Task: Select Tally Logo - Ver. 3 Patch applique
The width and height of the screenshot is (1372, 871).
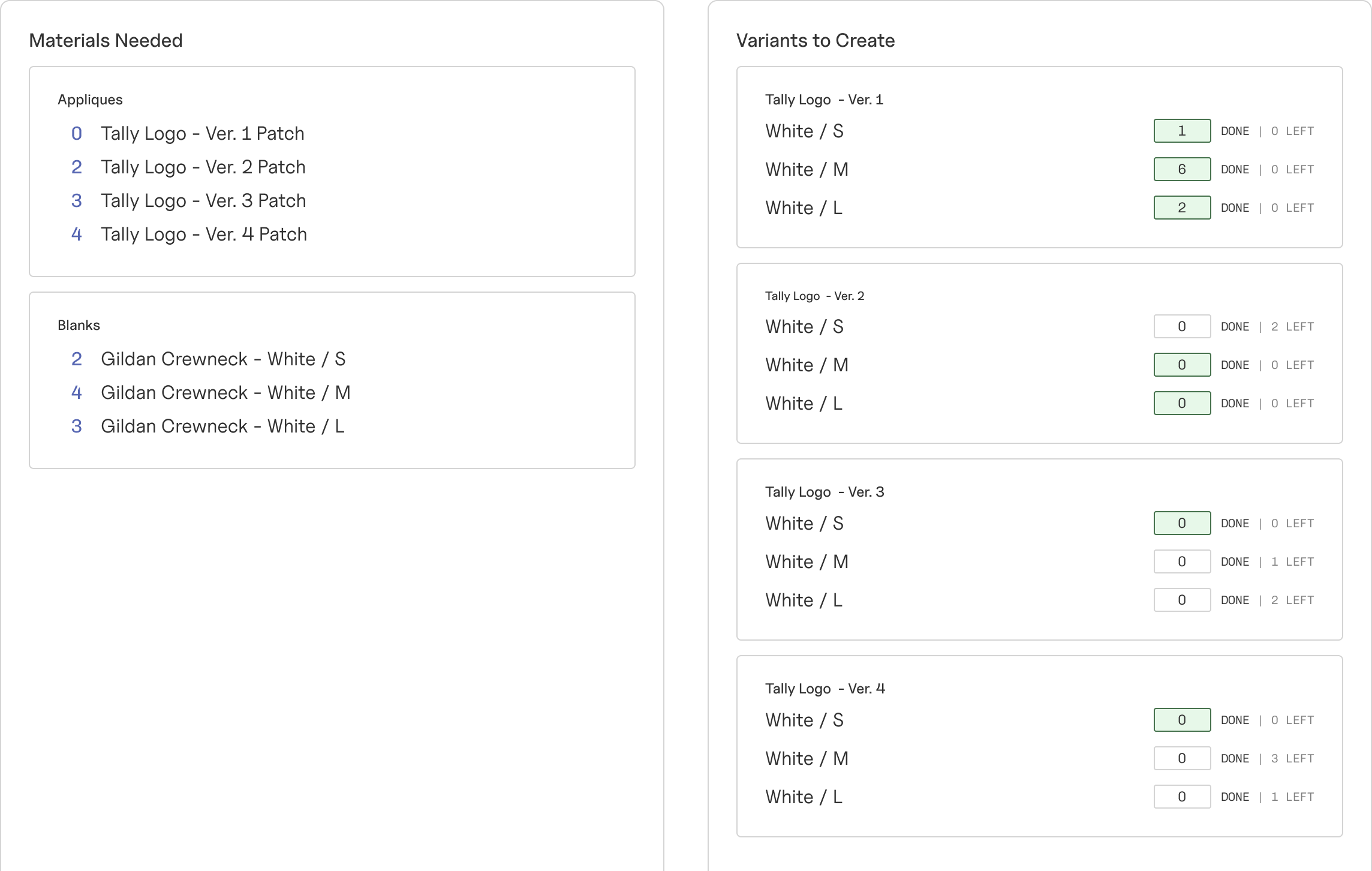Action: tap(203, 201)
